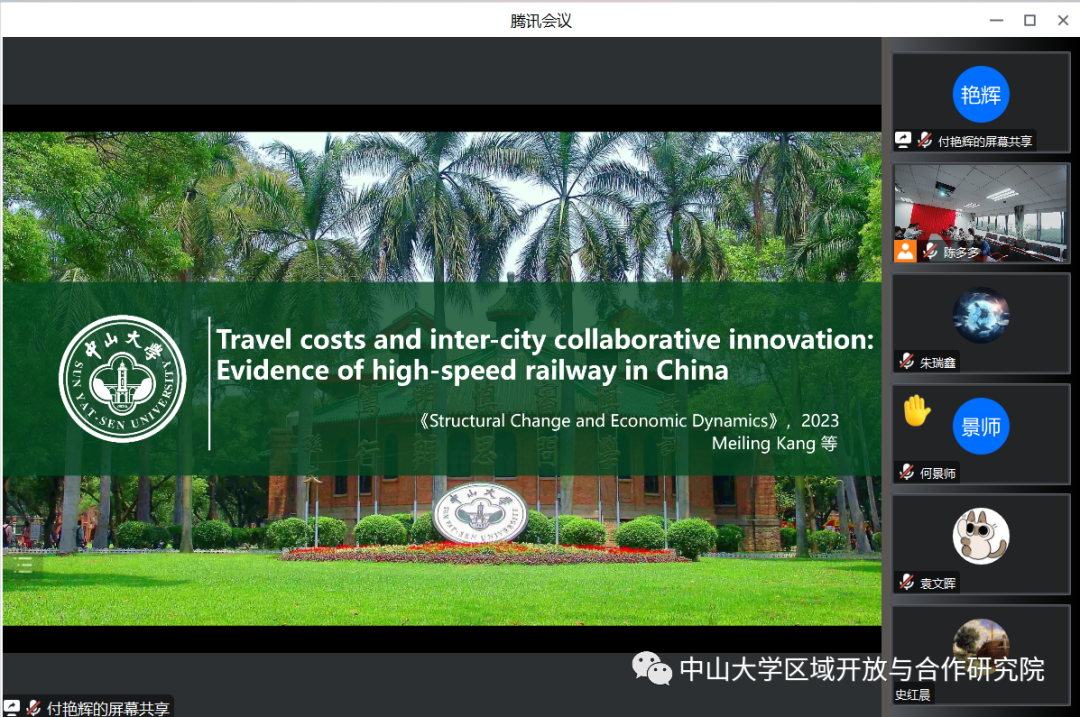Click 付艳辉 tile screen share icon
Image resolution: width=1080 pixels, height=717 pixels.
[904, 141]
